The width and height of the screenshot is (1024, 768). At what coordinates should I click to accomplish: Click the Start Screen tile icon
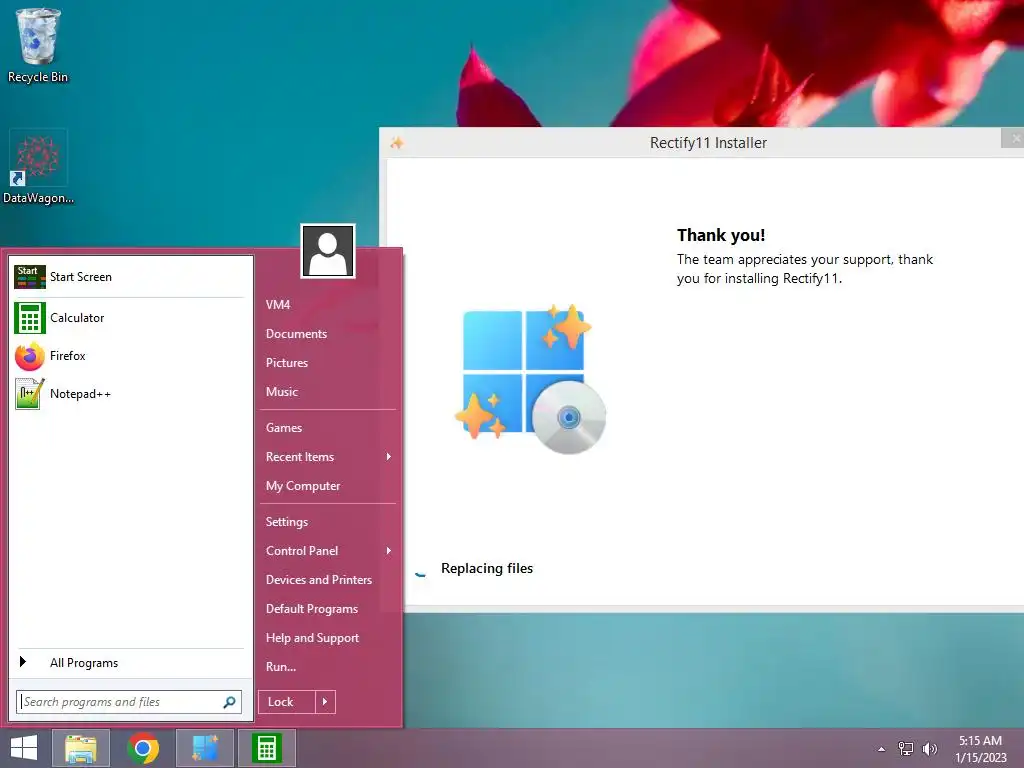pyautogui.click(x=30, y=277)
